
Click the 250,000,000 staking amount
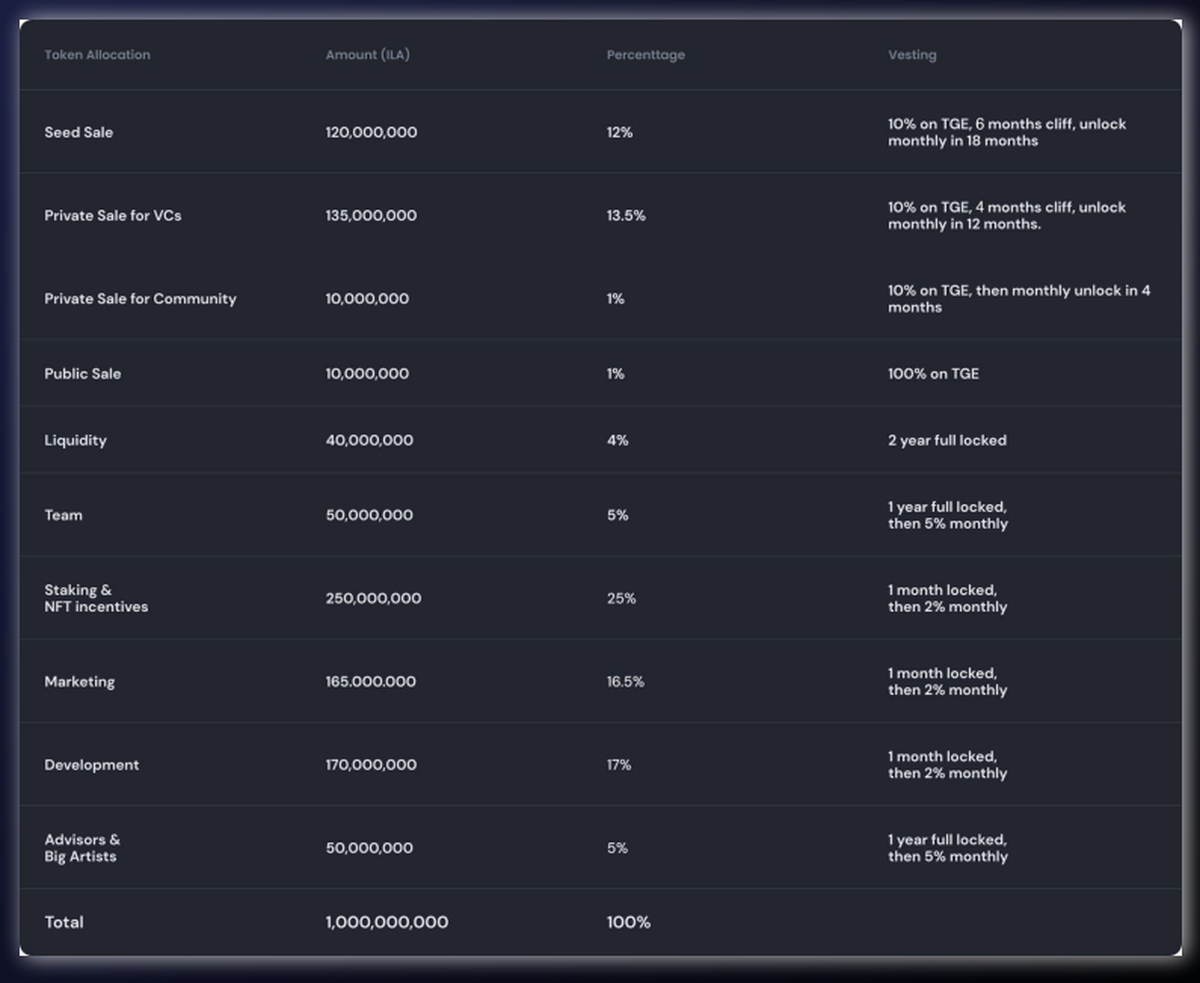click(x=373, y=598)
